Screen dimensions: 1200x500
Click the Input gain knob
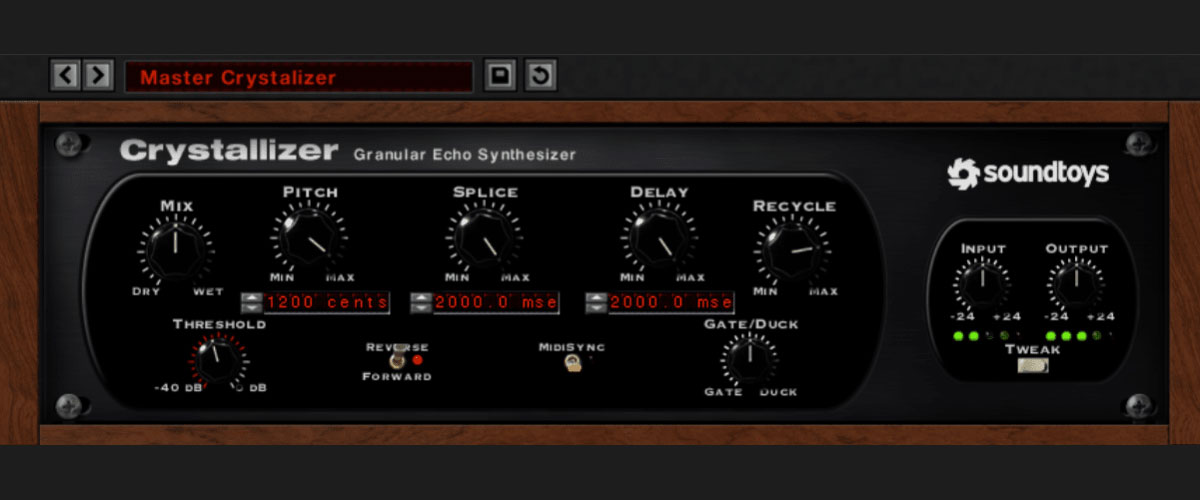(983, 284)
